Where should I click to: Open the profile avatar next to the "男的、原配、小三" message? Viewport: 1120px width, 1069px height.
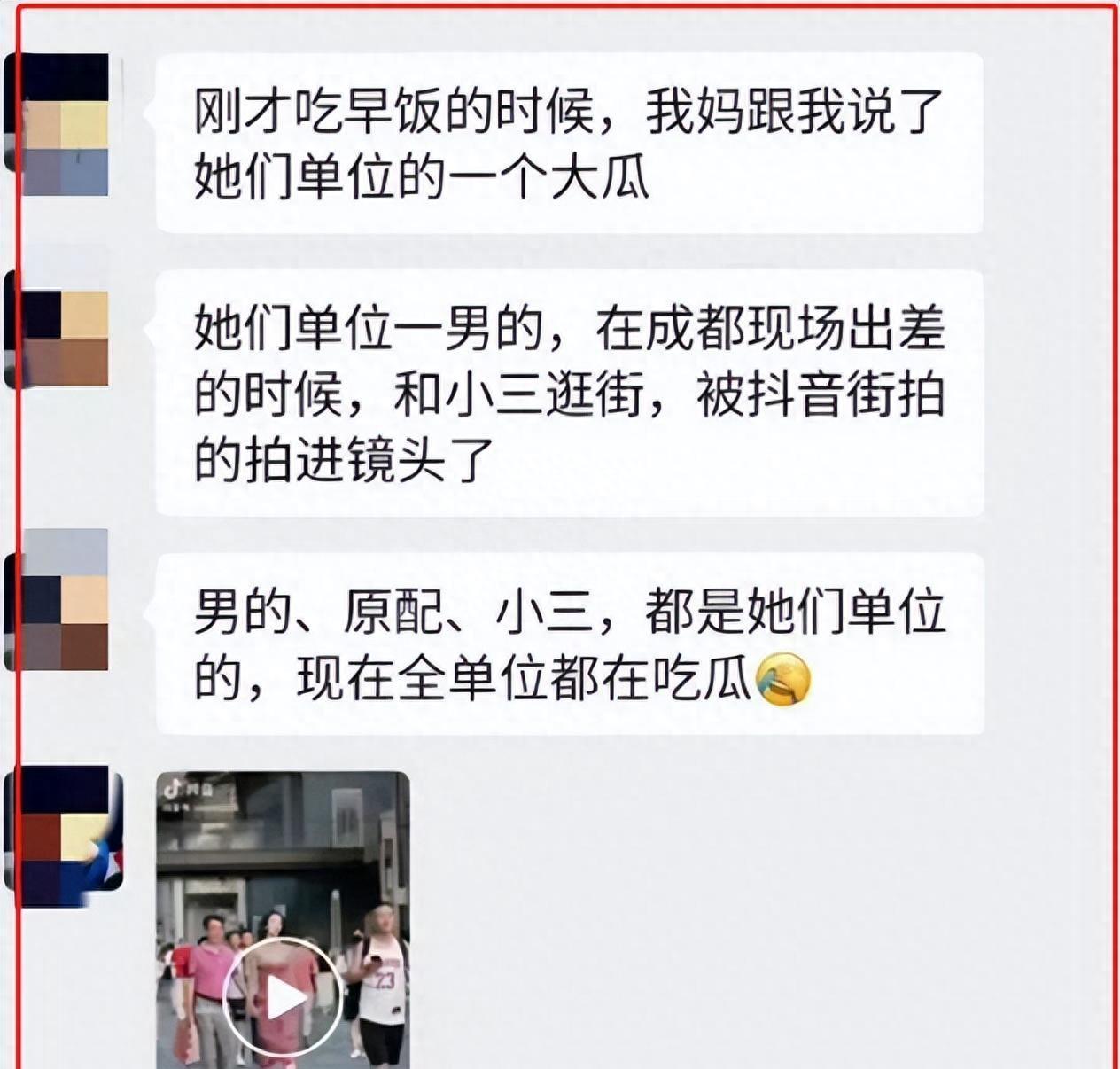pyautogui.click(x=58, y=600)
